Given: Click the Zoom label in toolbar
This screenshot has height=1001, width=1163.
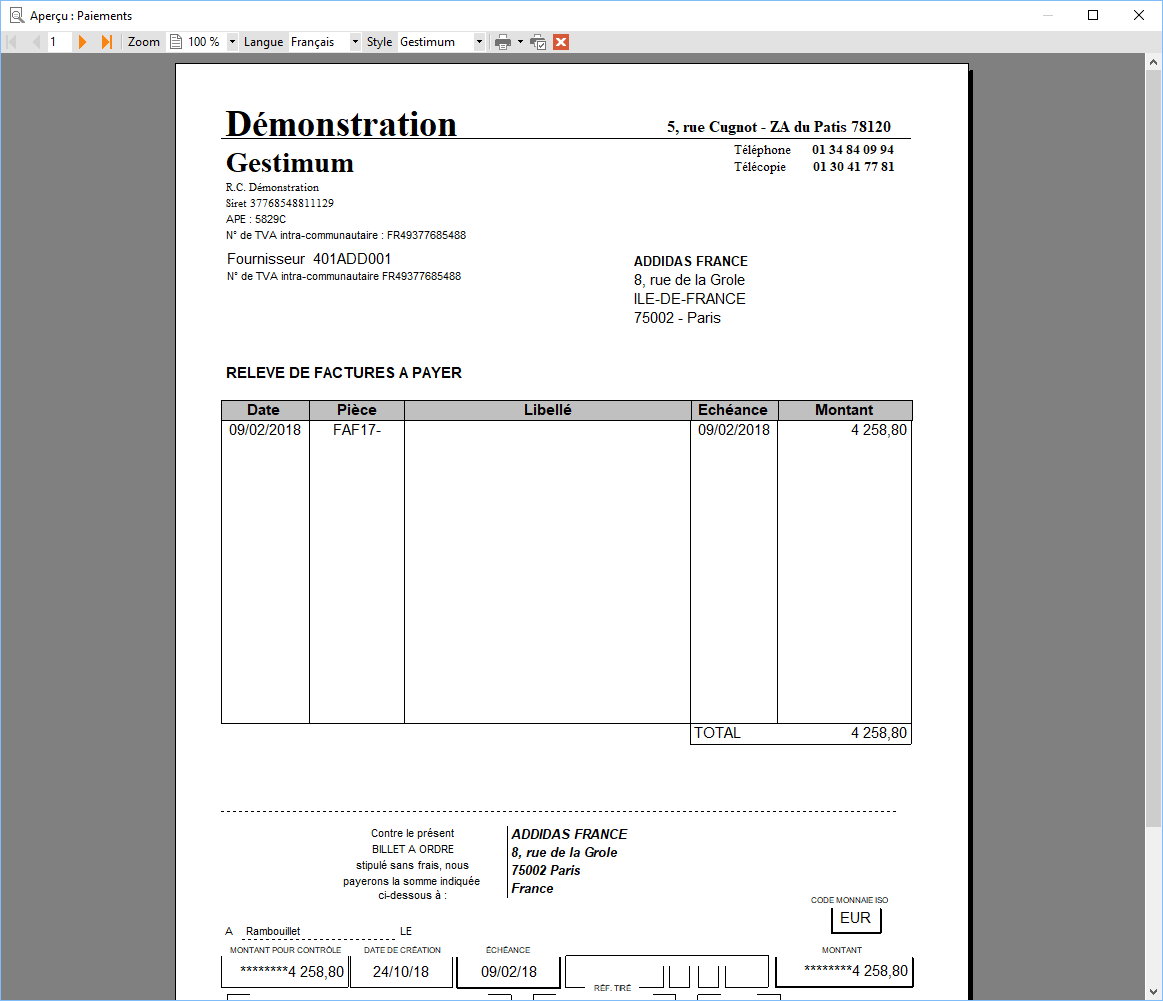Looking at the screenshot, I should (144, 42).
